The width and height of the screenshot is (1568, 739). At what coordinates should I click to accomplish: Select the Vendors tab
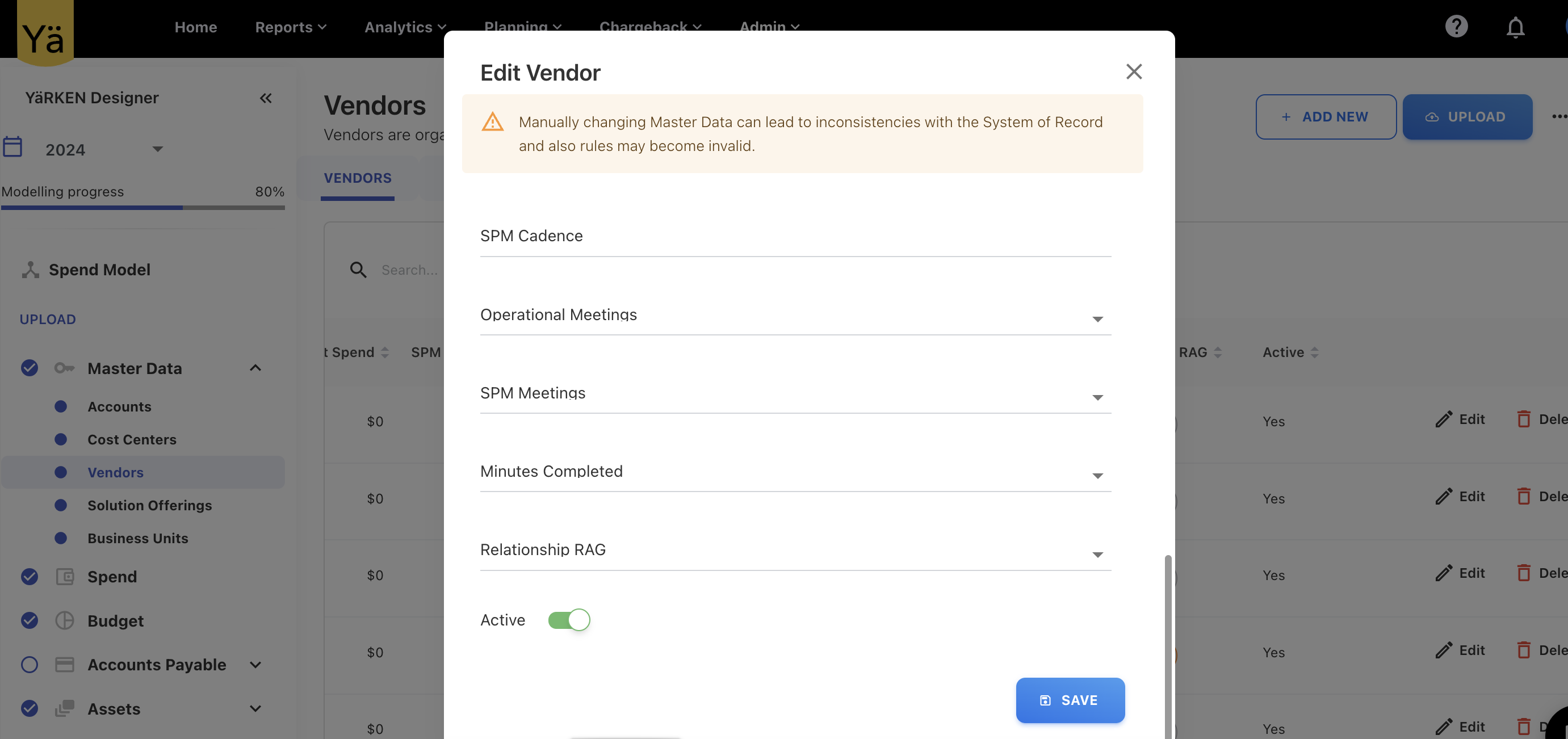click(357, 178)
